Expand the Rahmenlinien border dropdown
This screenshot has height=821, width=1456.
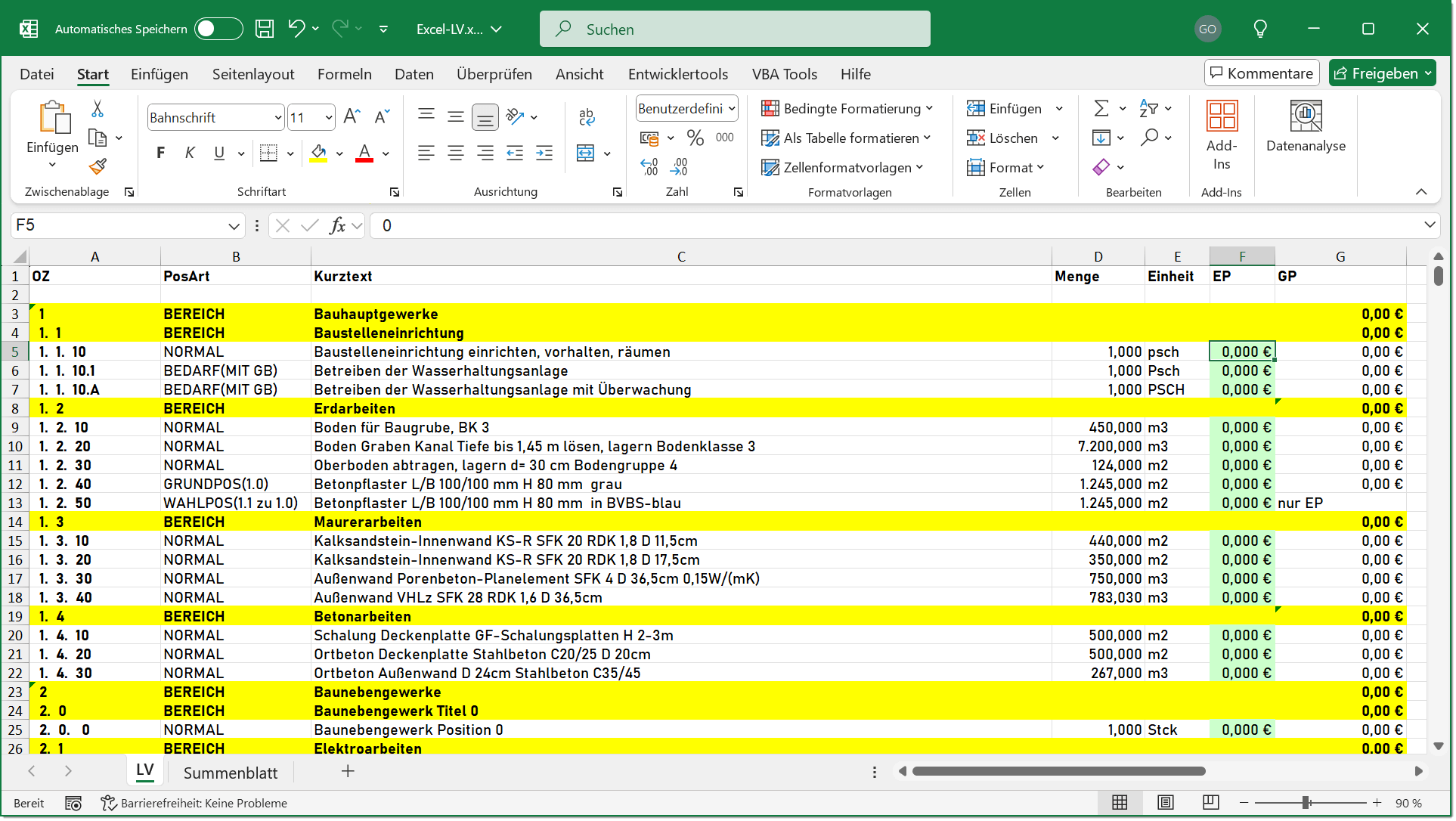290,153
